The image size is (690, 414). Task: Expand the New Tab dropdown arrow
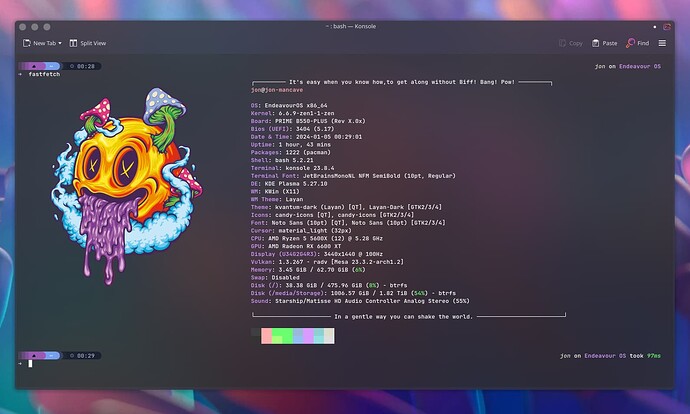click(60, 43)
